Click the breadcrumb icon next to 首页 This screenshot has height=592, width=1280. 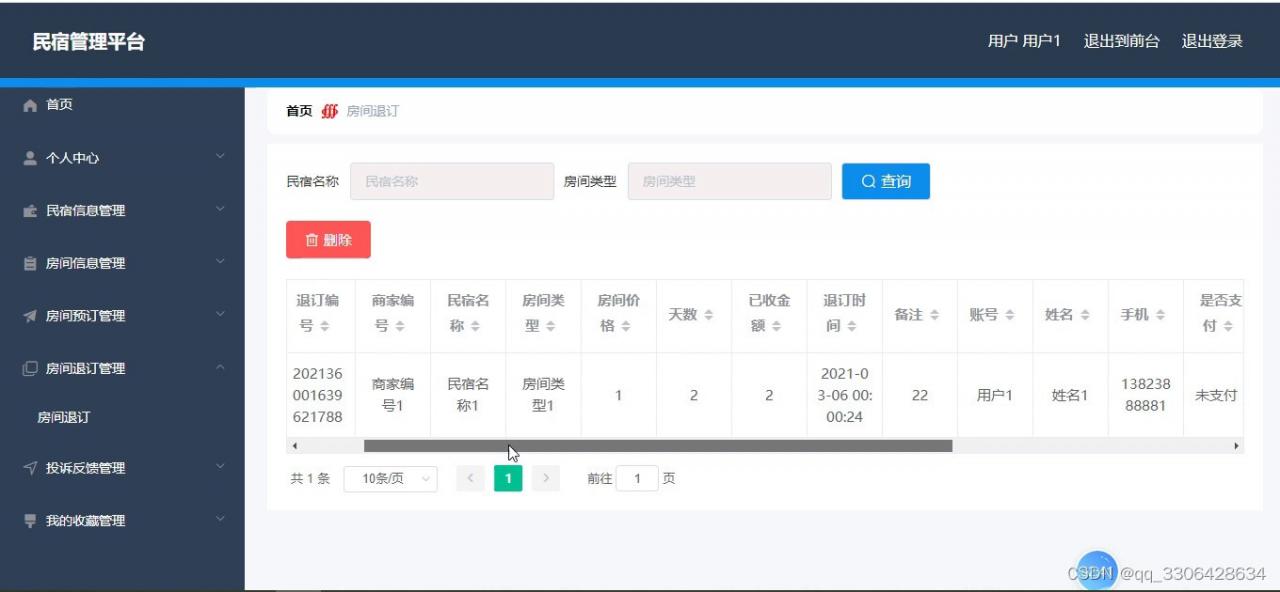coord(329,111)
